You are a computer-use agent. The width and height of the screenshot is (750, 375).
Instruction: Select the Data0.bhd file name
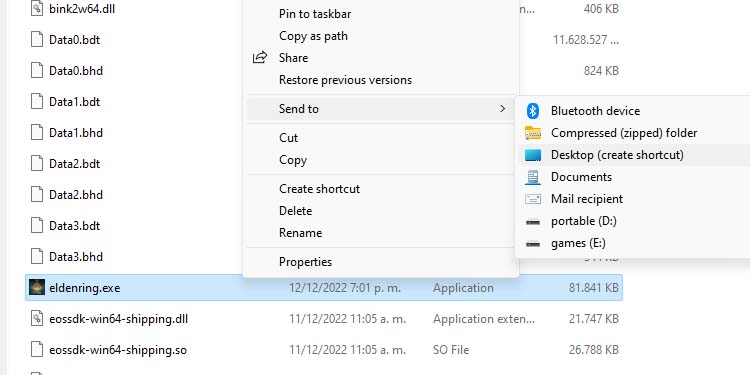[76, 71]
